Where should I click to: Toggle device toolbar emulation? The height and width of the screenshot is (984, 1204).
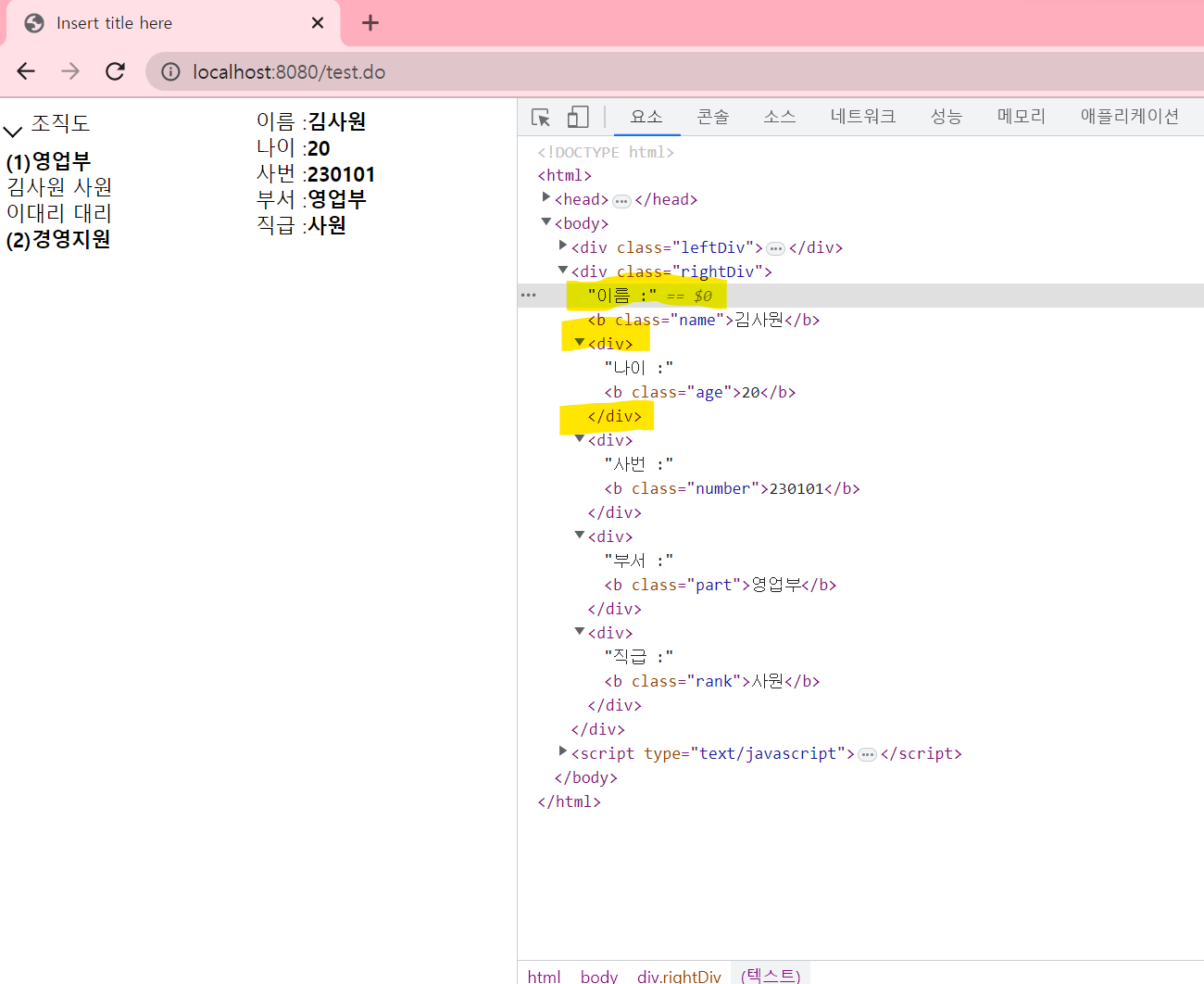pyautogui.click(x=578, y=117)
